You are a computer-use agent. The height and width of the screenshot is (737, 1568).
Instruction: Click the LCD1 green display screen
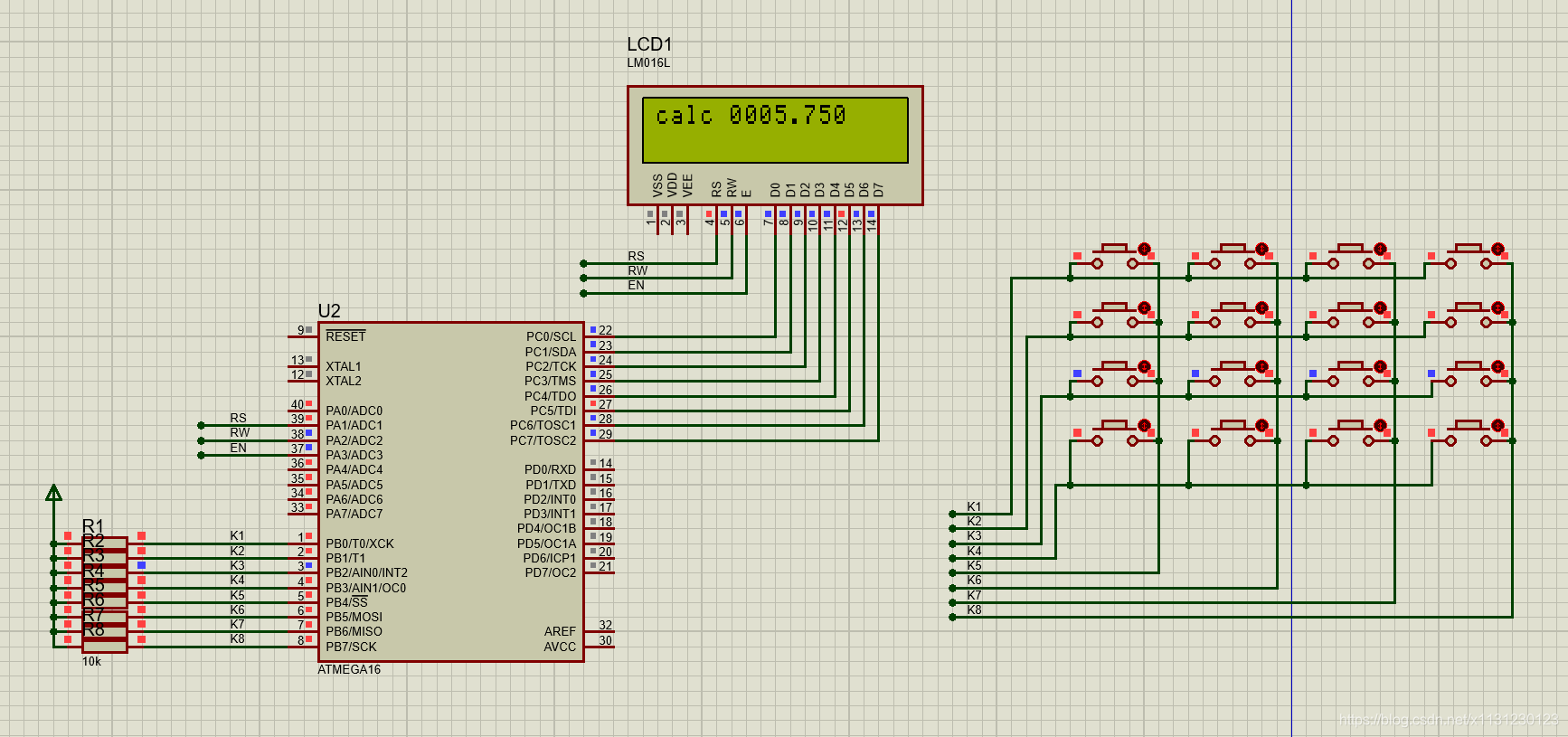[x=775, y=130]
